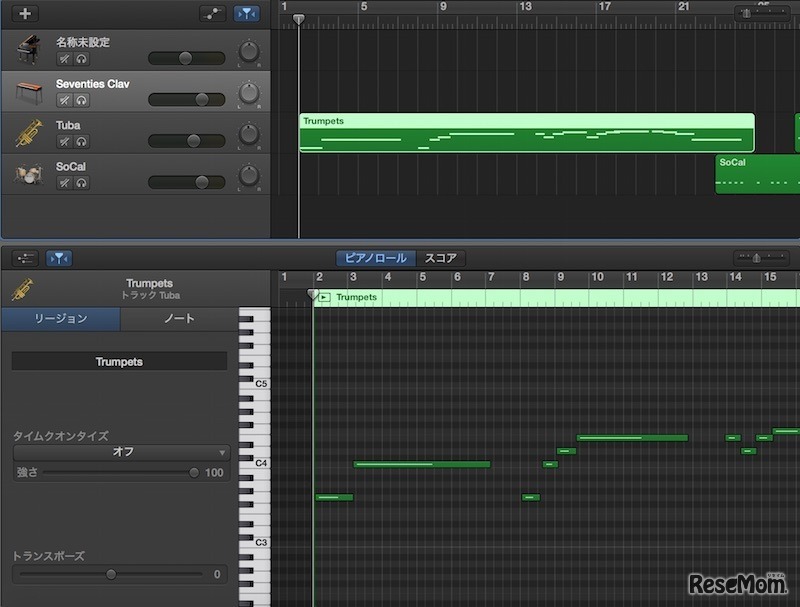Click the add new track plus button

[x=25, y=14]
